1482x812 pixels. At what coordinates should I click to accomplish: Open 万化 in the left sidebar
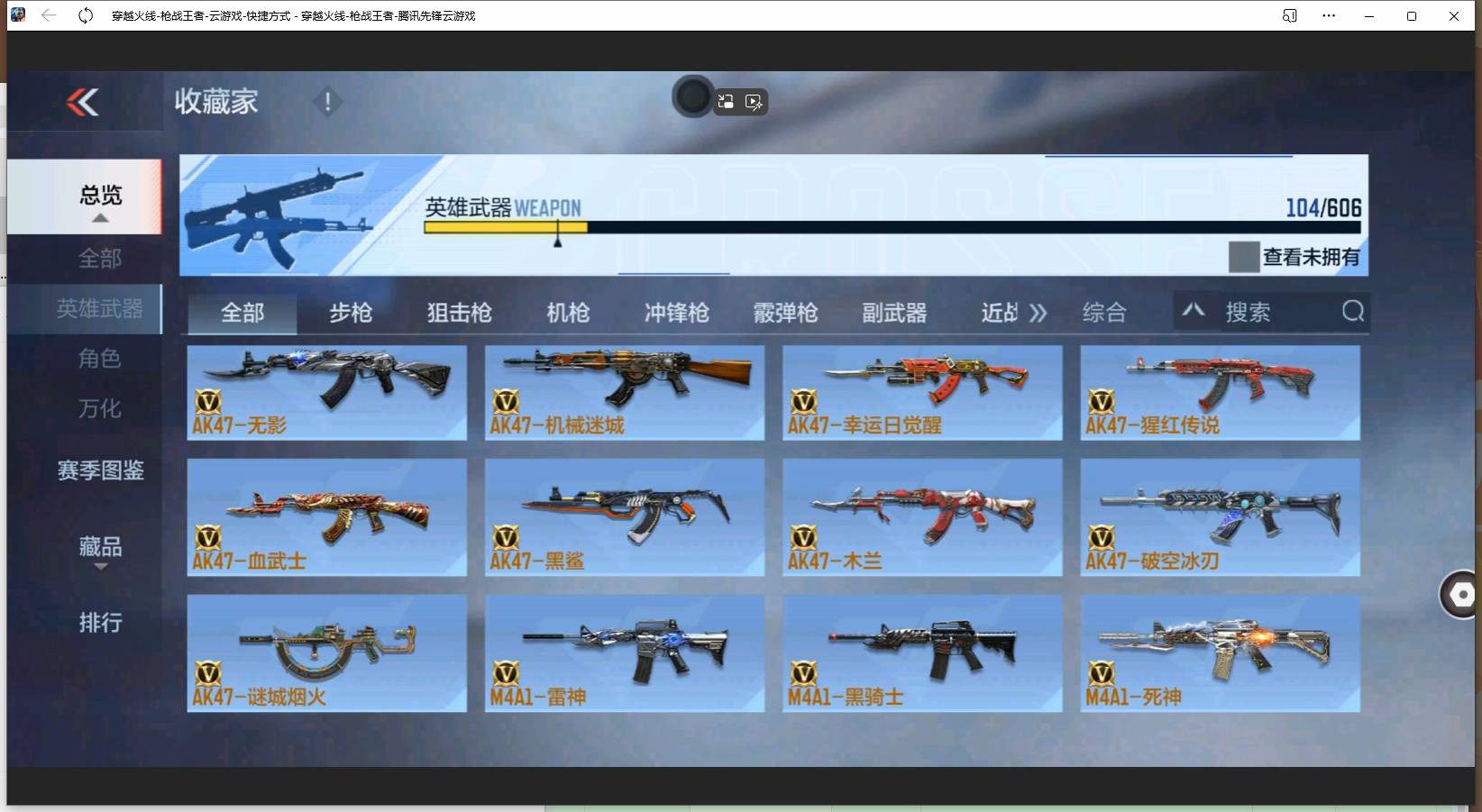click(100, 408)
